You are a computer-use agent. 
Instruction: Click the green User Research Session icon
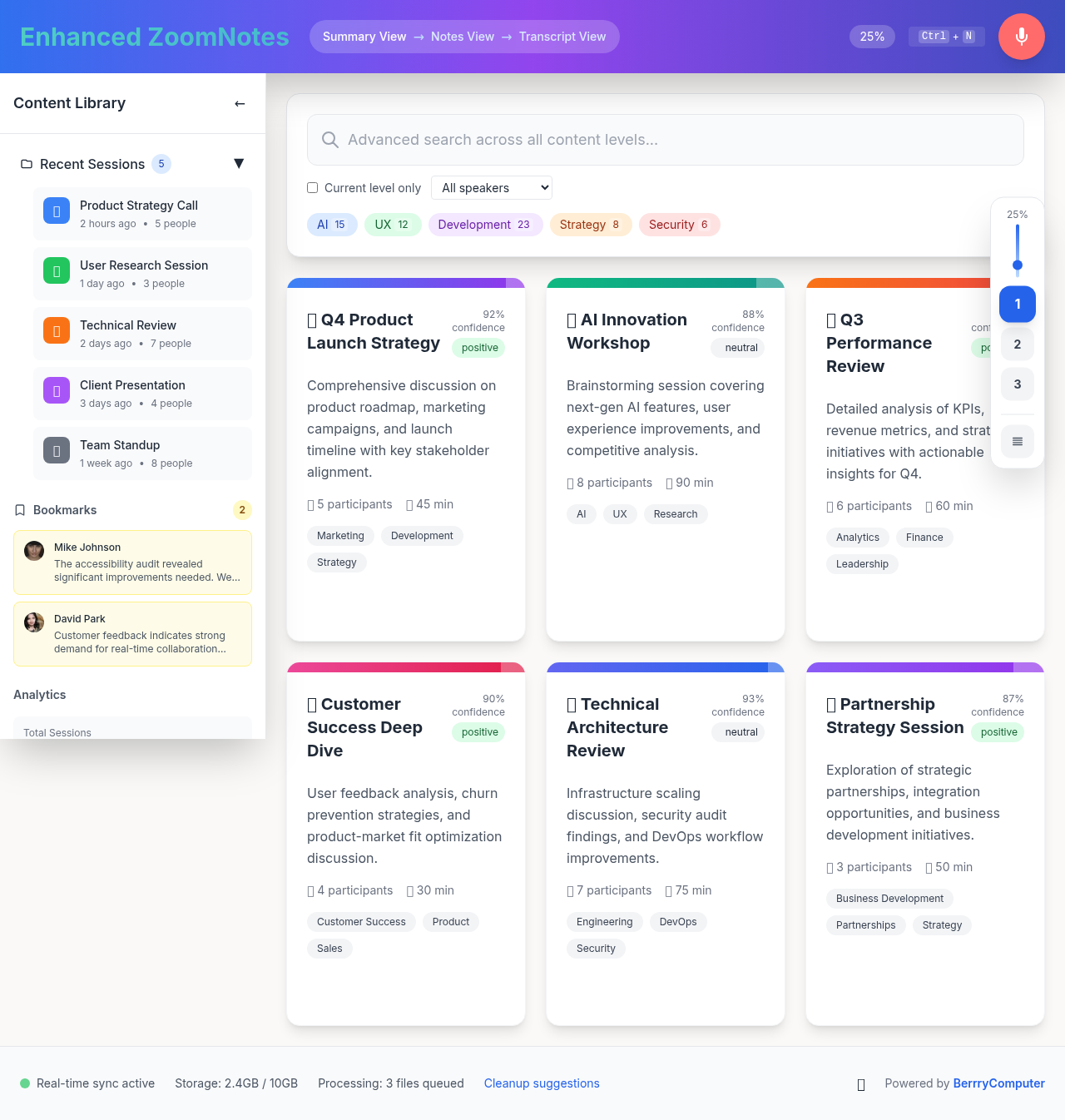(x=56, y=270)
